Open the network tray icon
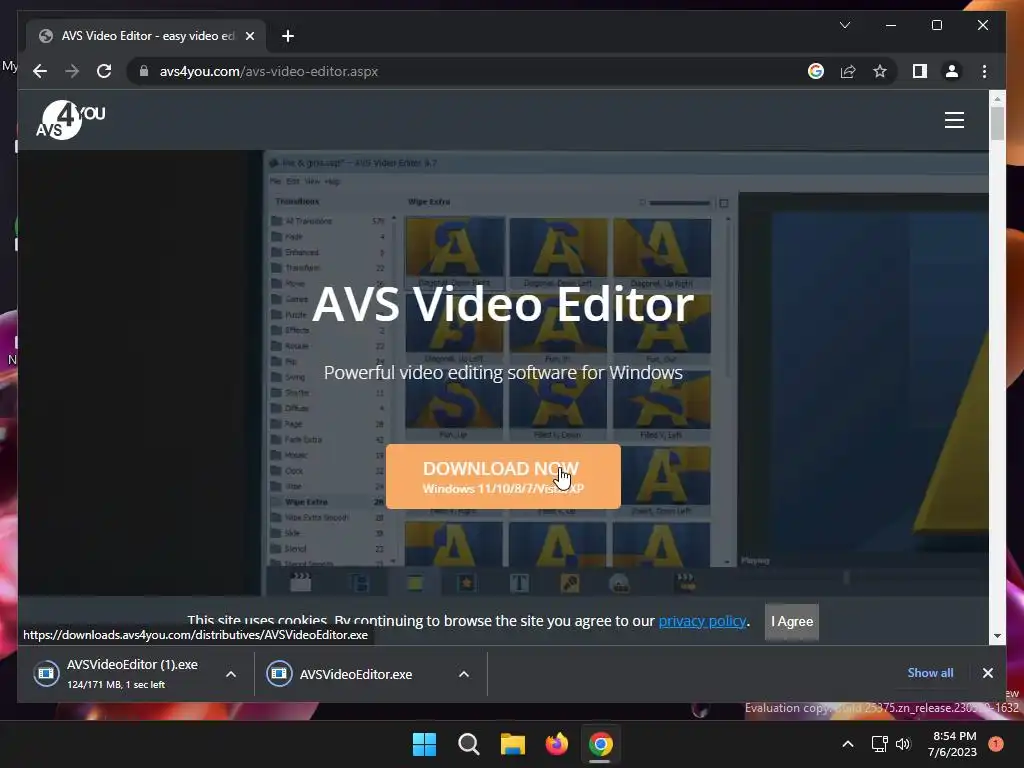 (x=879, y=744)
